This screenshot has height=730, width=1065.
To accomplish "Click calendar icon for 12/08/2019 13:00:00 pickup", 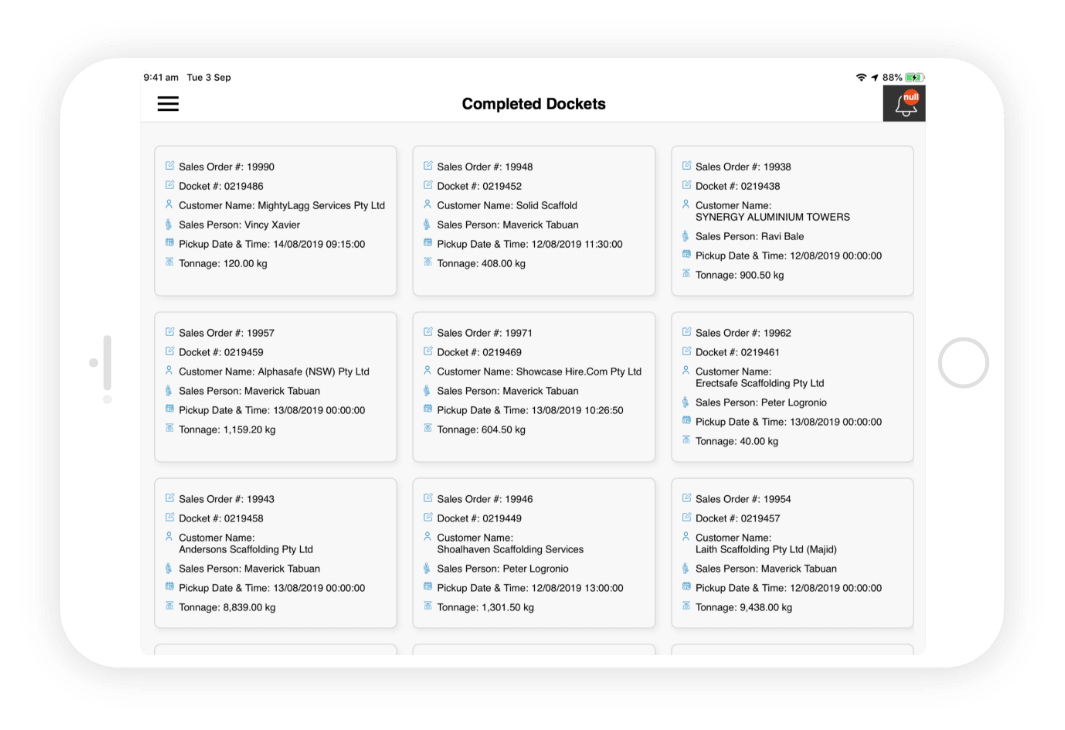I will point(427,587).
